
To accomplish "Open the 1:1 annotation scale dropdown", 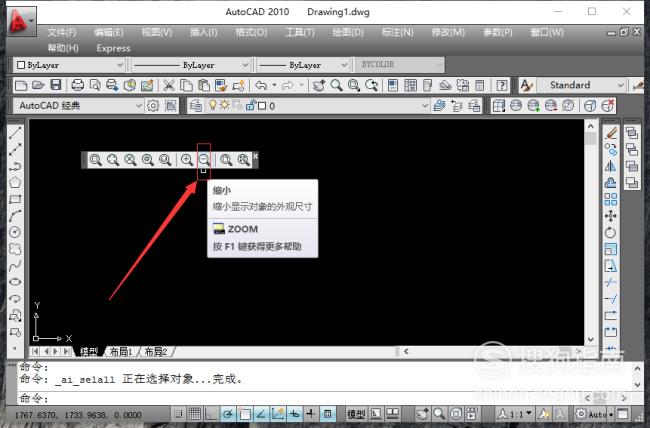I will [529, 413].
